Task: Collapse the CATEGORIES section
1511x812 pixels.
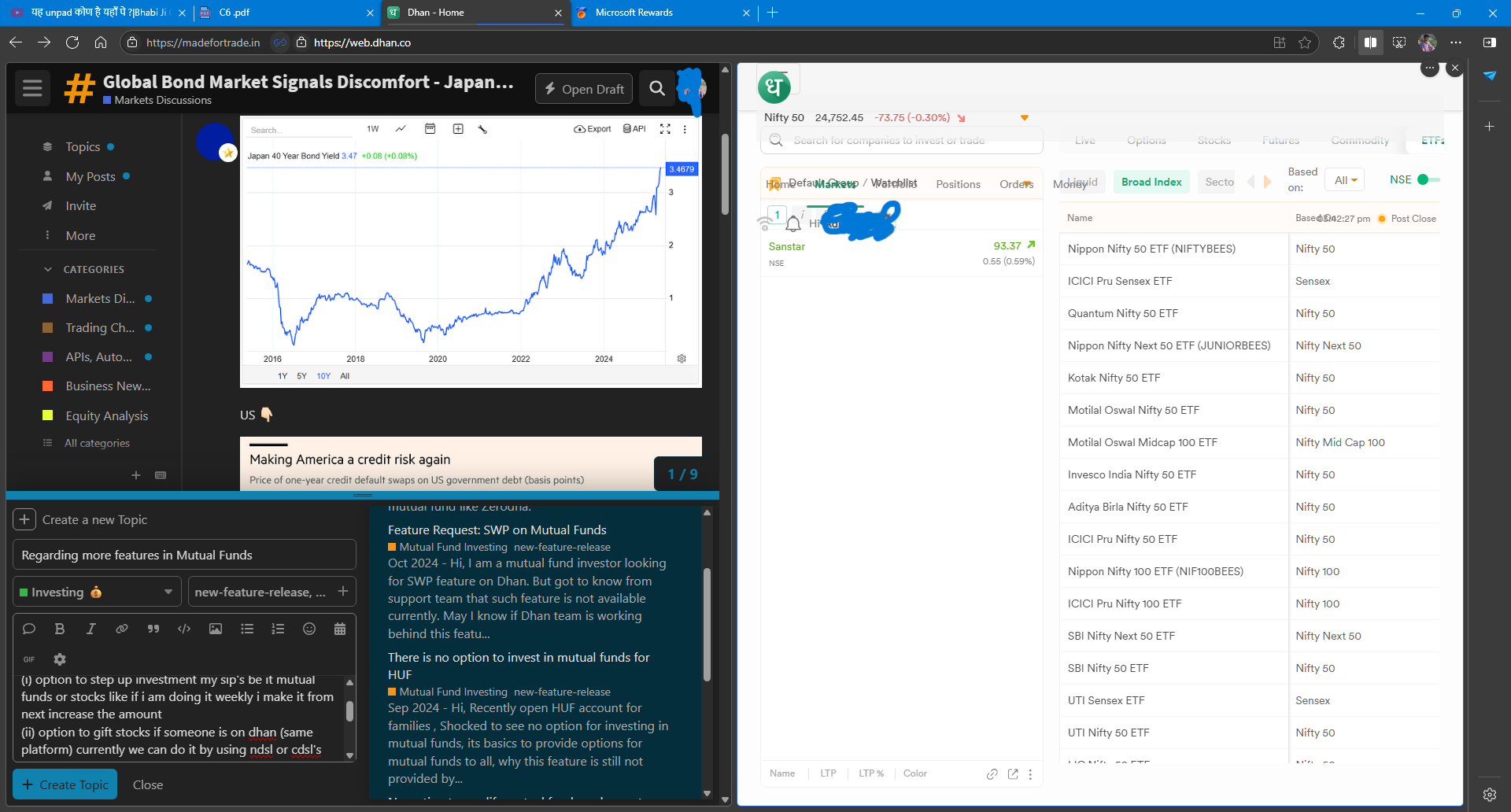Action: (48, 269)
